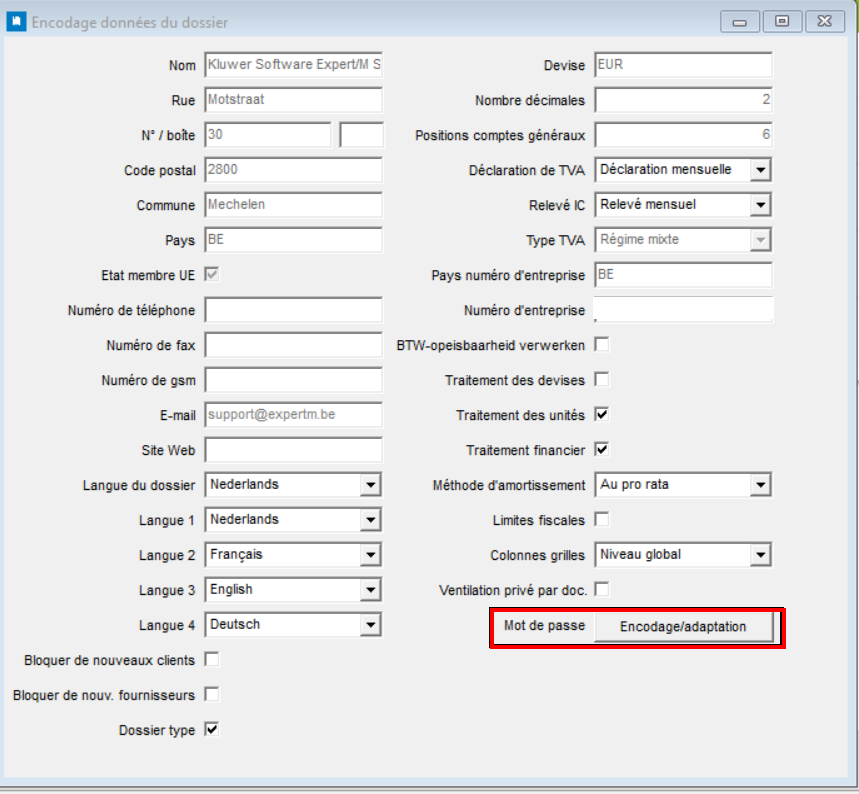Click the Devise field

(683, 65)
